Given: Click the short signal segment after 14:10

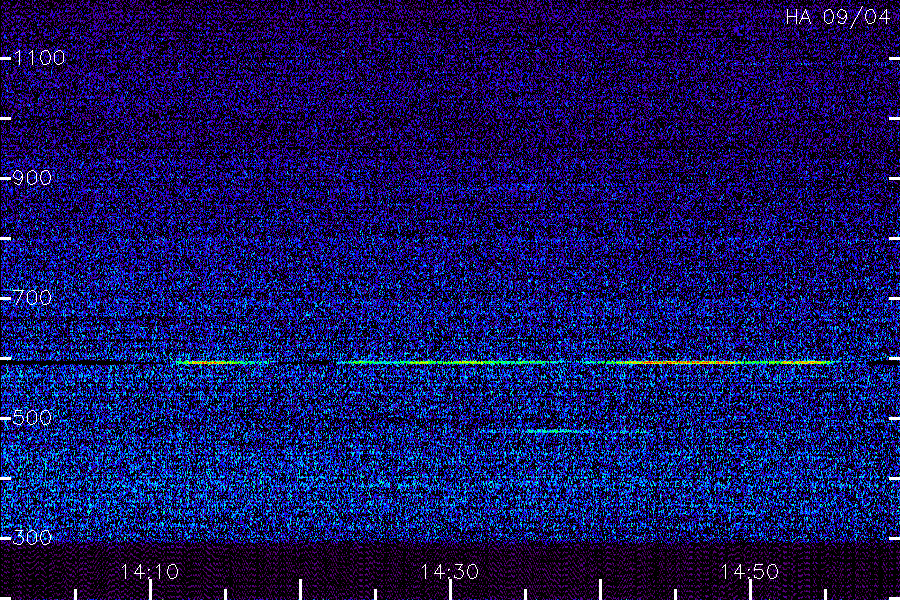Looking at the screenshot, I should pyautogui.click(x=222, y=363).
